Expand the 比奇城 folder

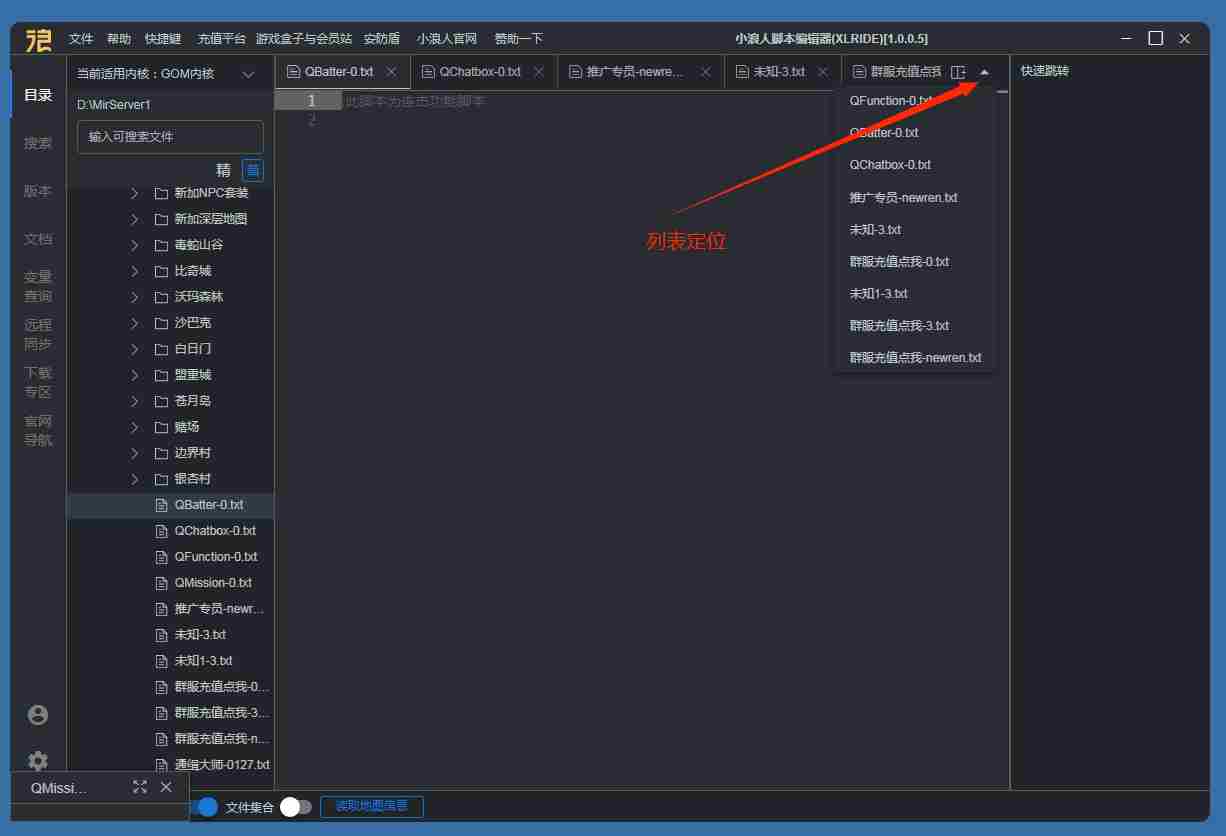(135, 271)
